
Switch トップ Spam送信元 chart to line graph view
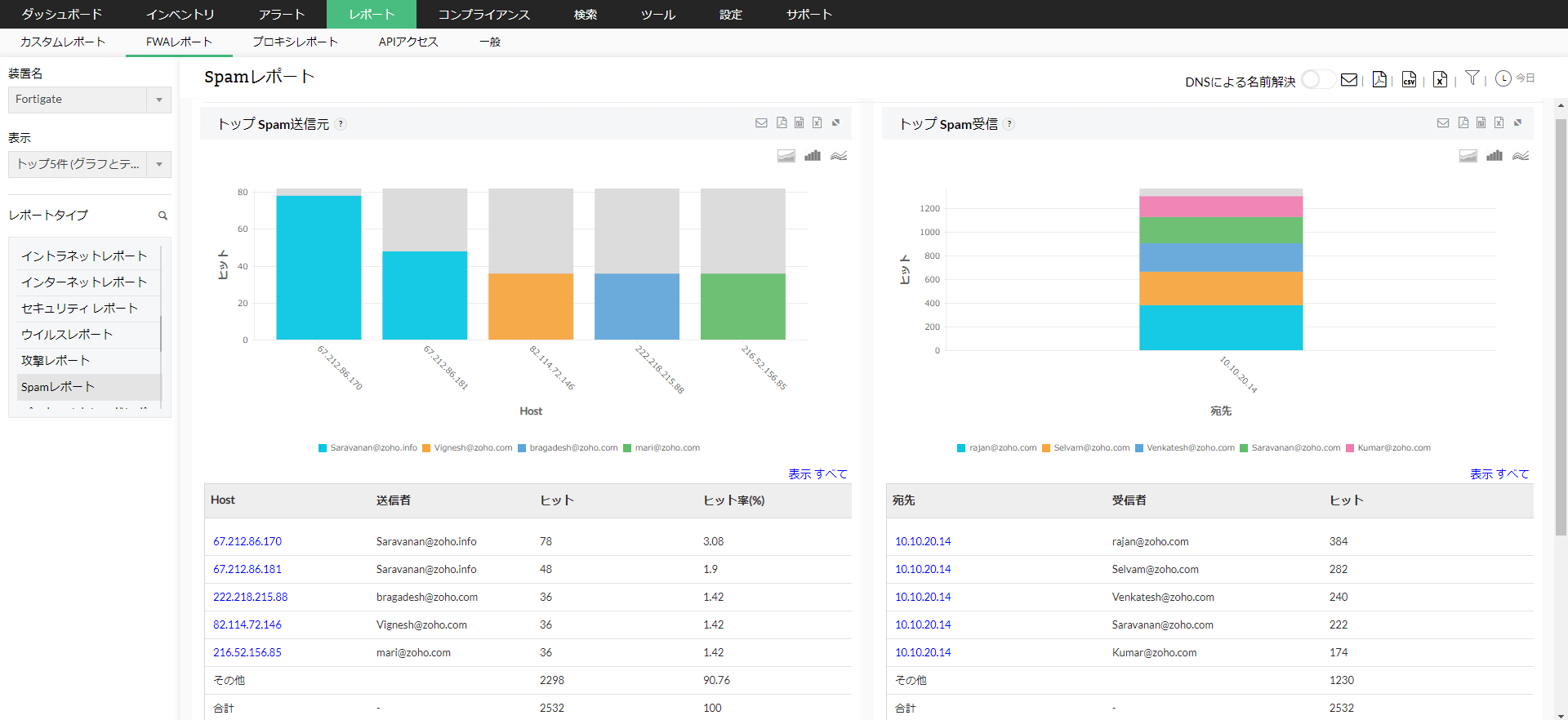coord(839,156)
